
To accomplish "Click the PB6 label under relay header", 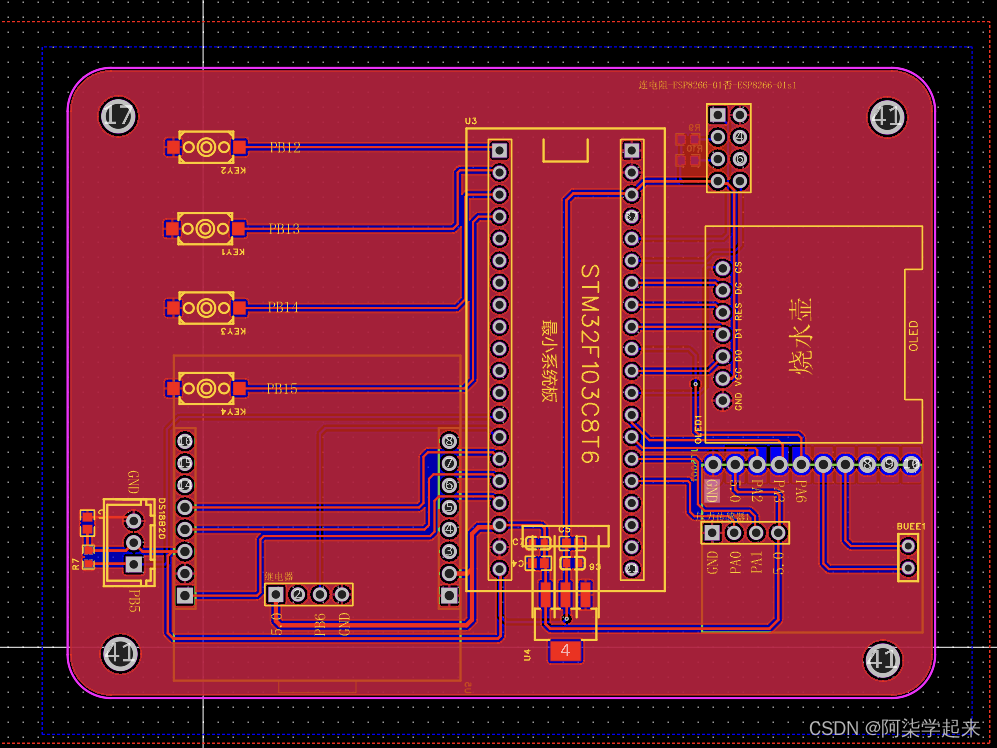I will 320,625.
